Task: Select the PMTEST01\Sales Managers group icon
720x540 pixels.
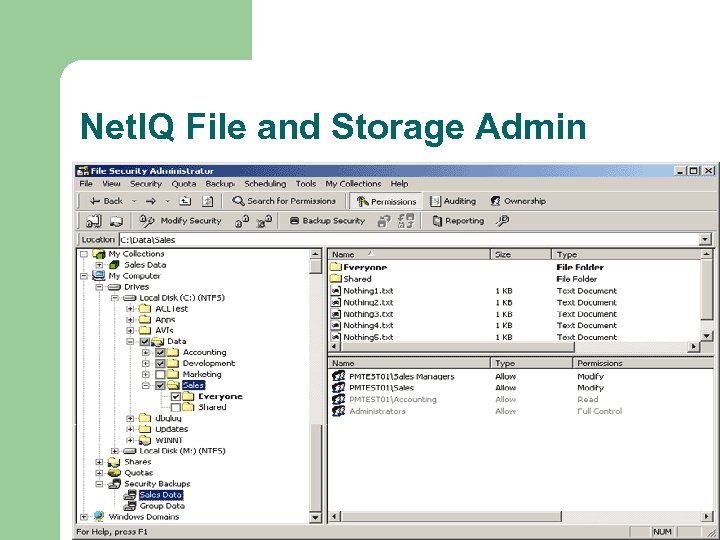Action: coord(338,376)
